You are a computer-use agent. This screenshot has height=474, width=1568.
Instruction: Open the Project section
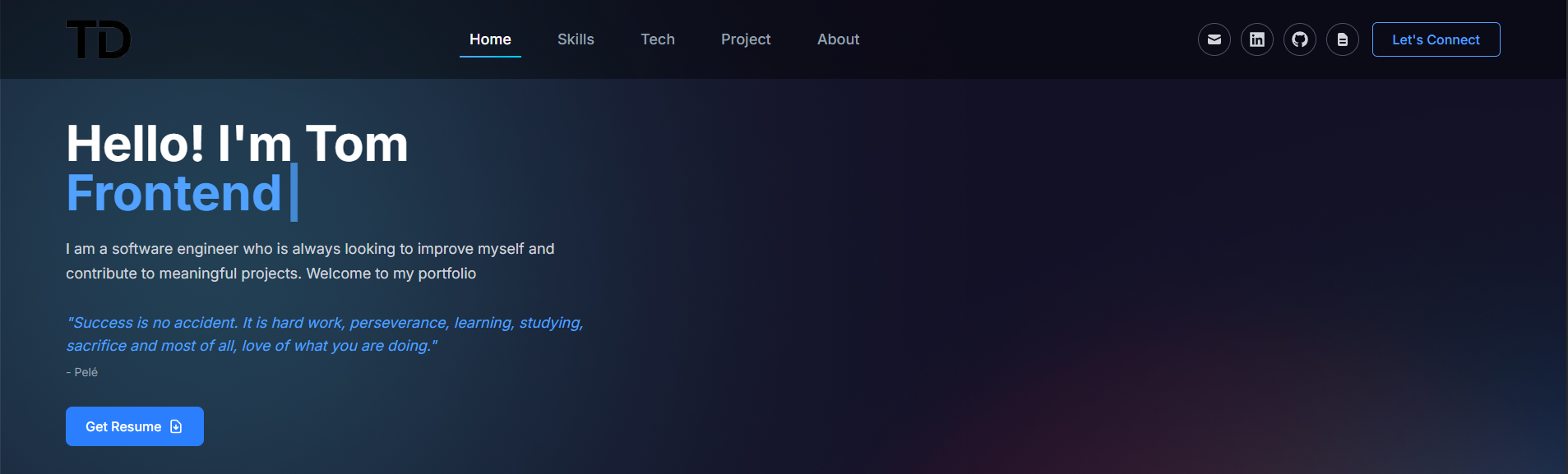click(x=746, y=39)
